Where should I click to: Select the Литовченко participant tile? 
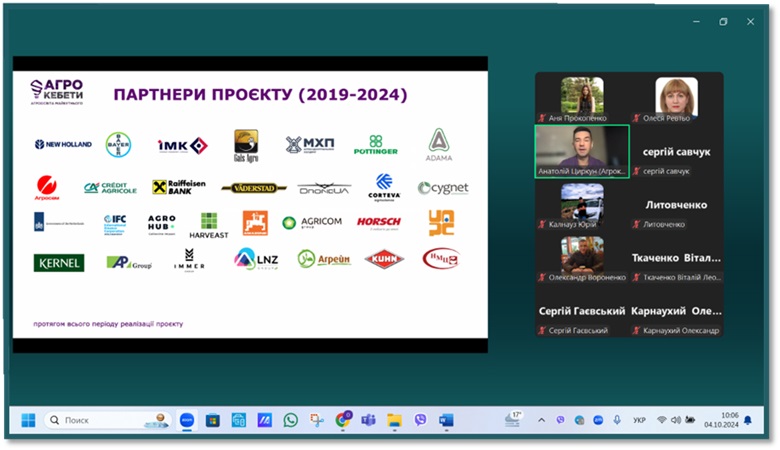[x=676, y=205]
